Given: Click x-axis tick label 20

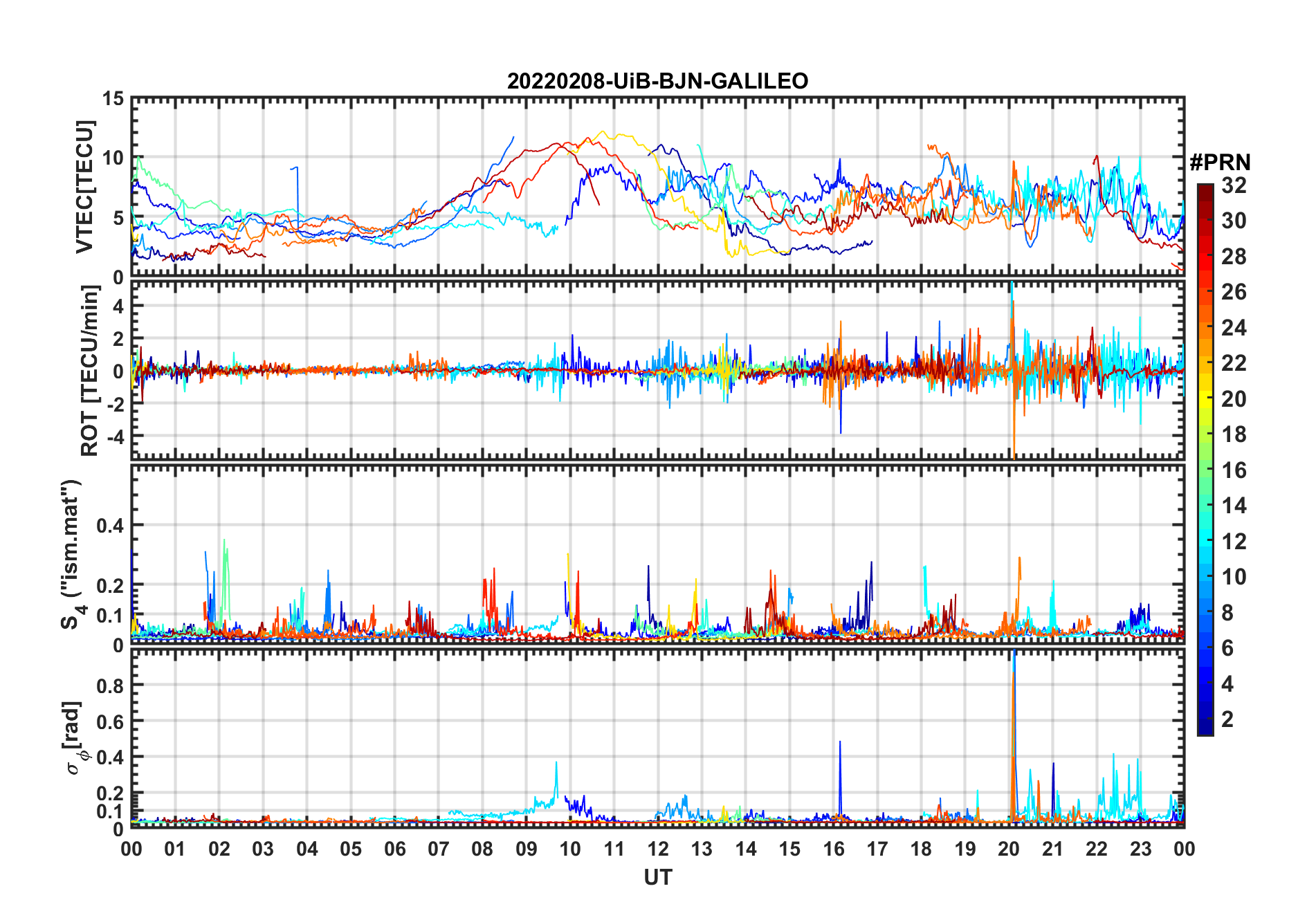Looking at the screenshot, I should point(1008,849).
